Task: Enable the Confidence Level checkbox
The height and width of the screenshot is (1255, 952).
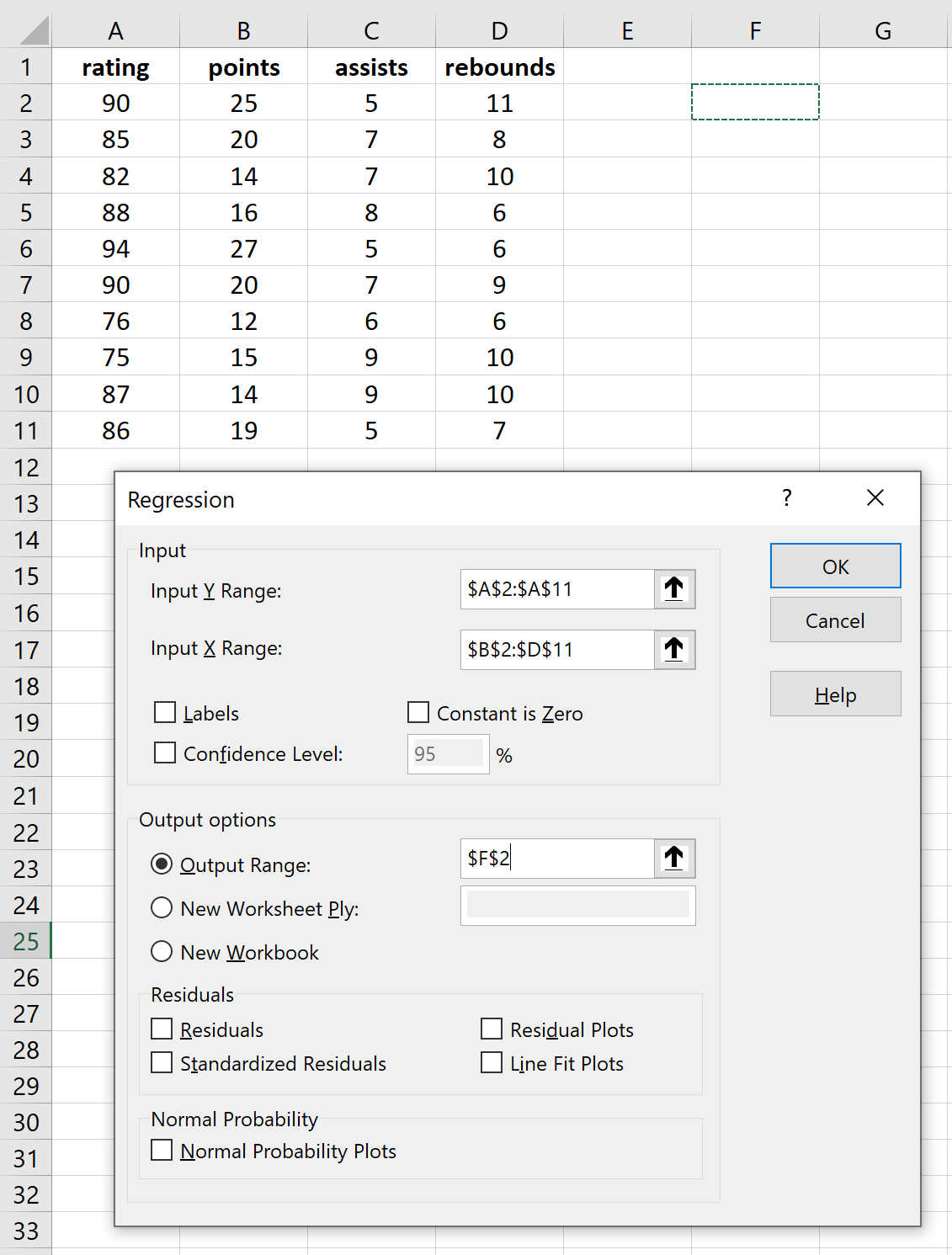Action: coord(164,752)
